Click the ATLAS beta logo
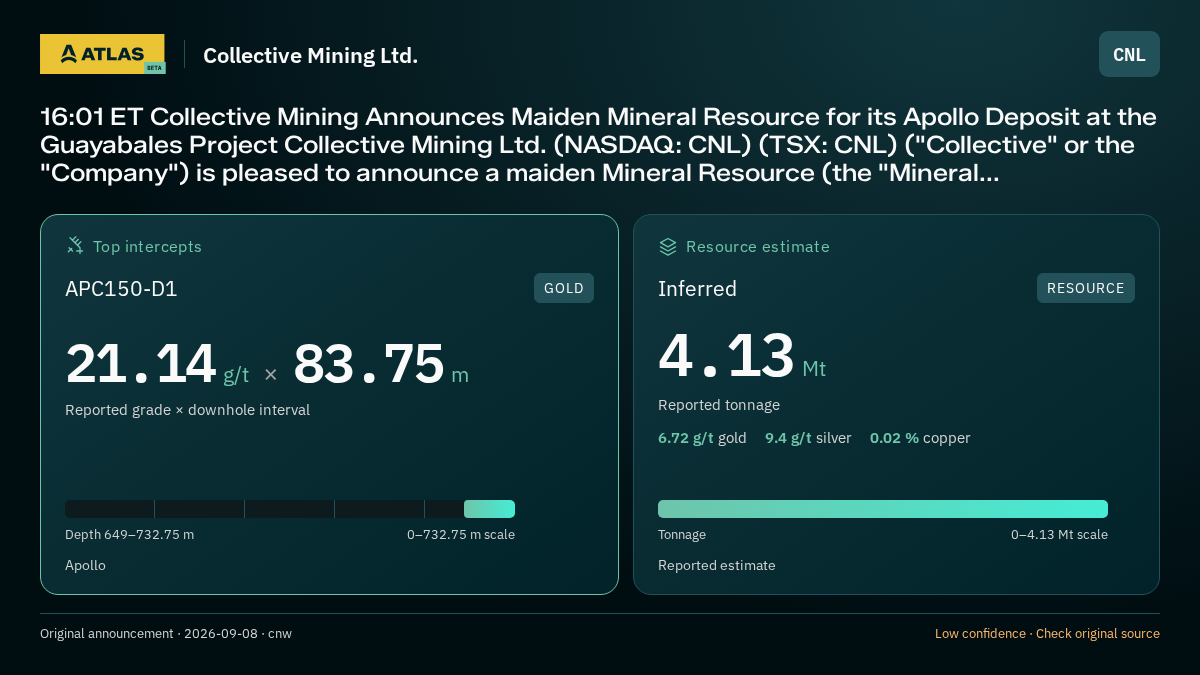 tap(102, 54)
